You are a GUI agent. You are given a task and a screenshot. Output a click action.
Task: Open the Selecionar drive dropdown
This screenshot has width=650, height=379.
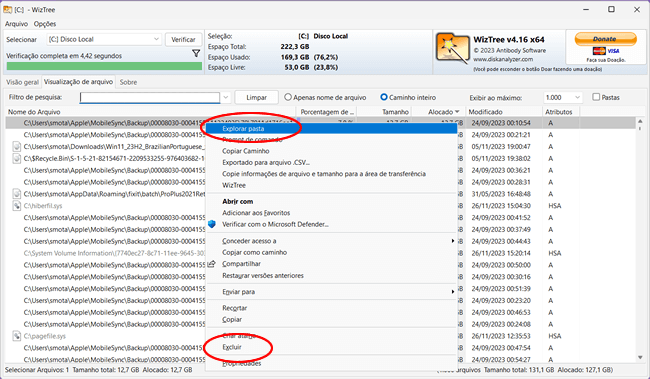point(104,39)
